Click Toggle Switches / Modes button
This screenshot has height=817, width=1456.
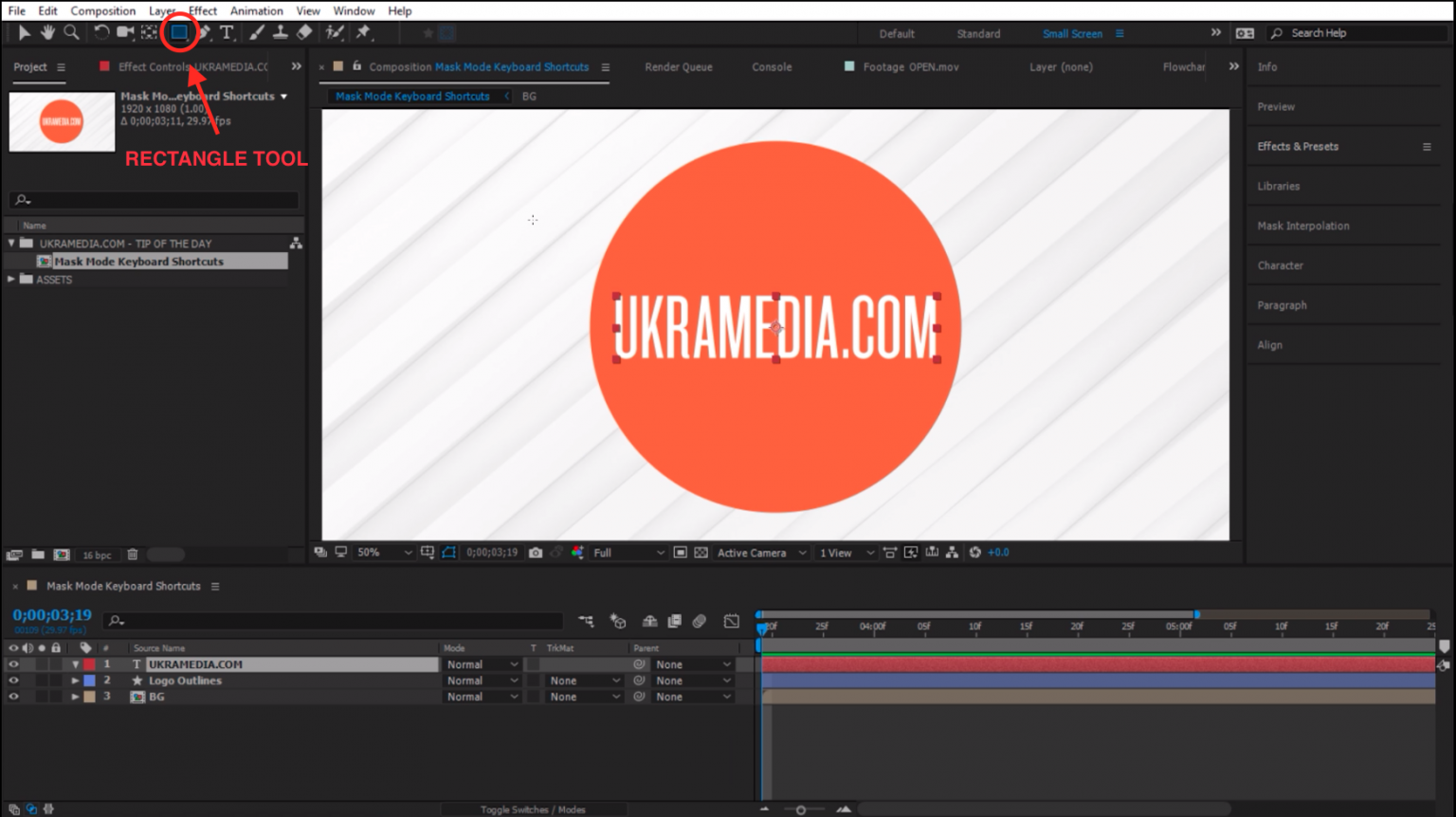(x=533, y=809)
